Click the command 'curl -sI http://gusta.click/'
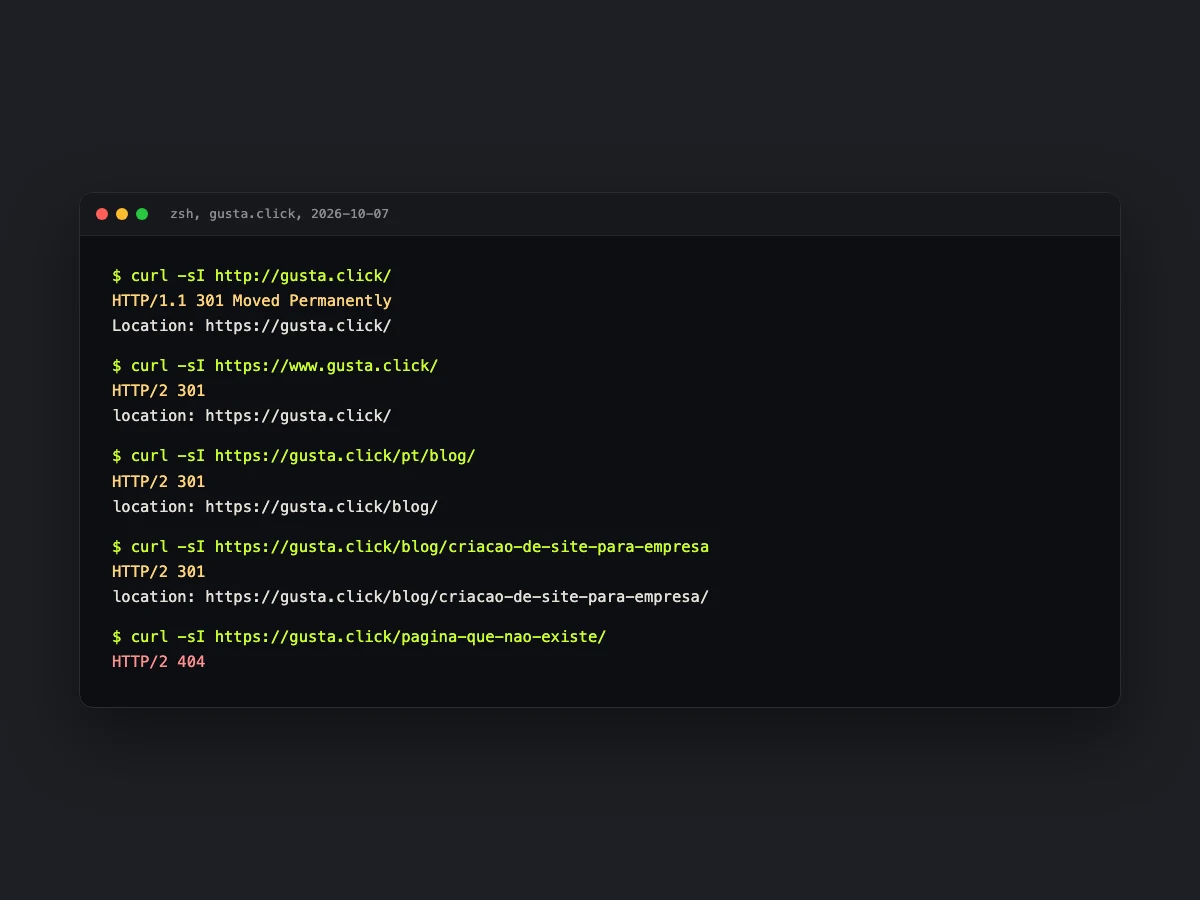Image resolution: width=1200 pixels, height=900 pixels. [x=261, y=275]
